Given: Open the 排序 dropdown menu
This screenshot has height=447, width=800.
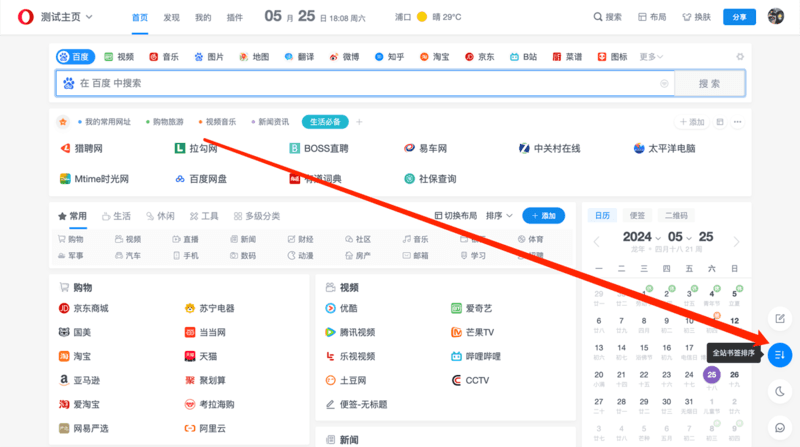Looking at the screenshot, I should [499, 216].
